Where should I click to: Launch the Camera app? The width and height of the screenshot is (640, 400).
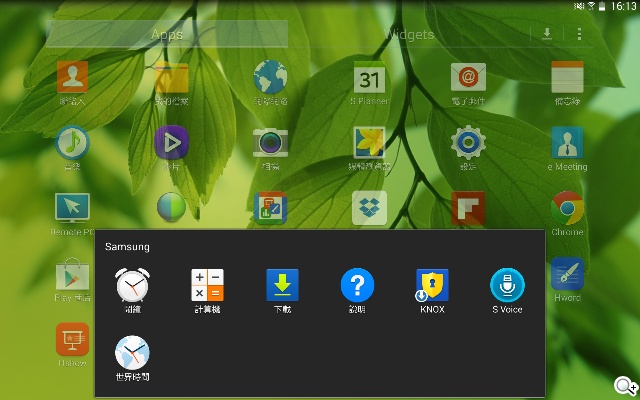tap(270, 143)
